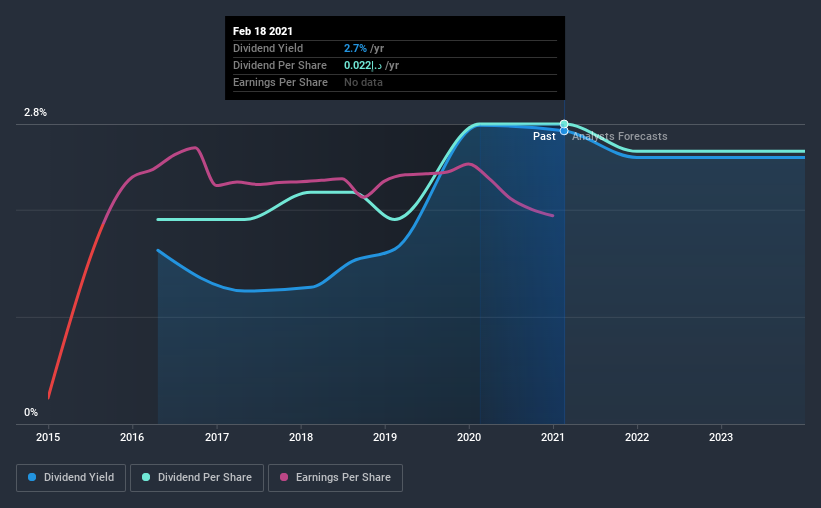This screenshot has height=508, width=821.
Task: Click the 2015 x-axis label
Action: [48, 437]
